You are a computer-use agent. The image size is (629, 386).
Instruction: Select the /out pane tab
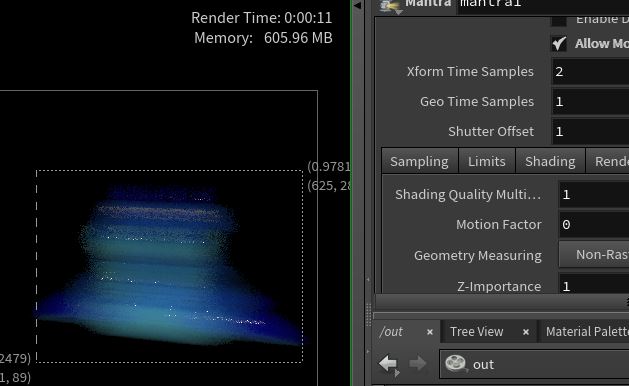pyautogui.click(x=392, y=332)
